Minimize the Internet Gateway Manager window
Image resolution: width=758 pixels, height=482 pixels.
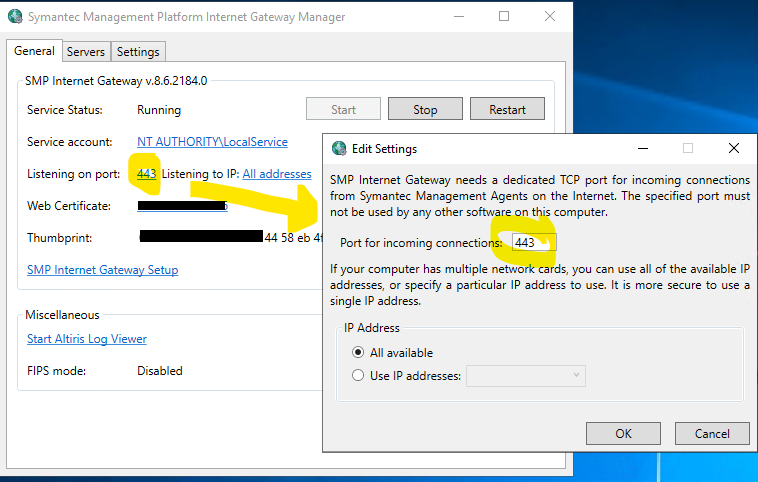click(459, 16)
